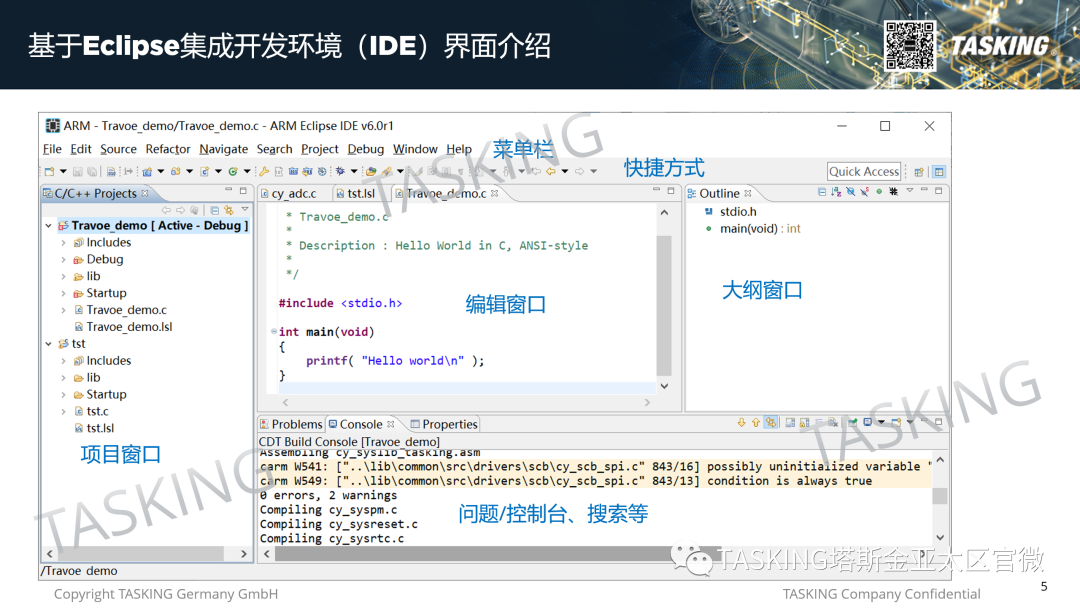Click the Display Selected Console icon
The width and height of the screenshot is (1080, 608).
point(868,423)
